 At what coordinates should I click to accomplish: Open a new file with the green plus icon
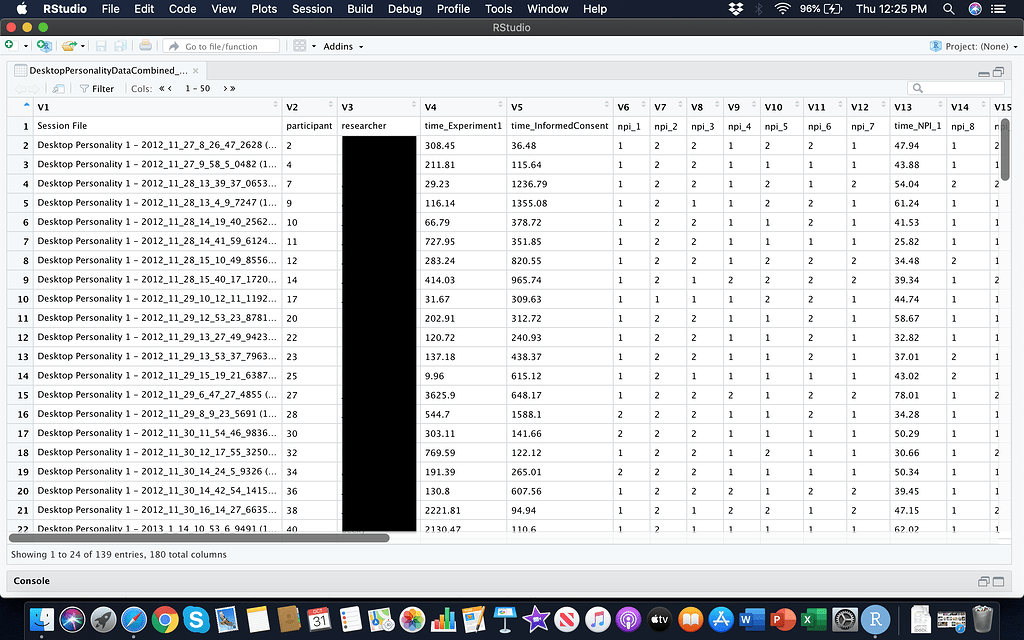point(10,46)
